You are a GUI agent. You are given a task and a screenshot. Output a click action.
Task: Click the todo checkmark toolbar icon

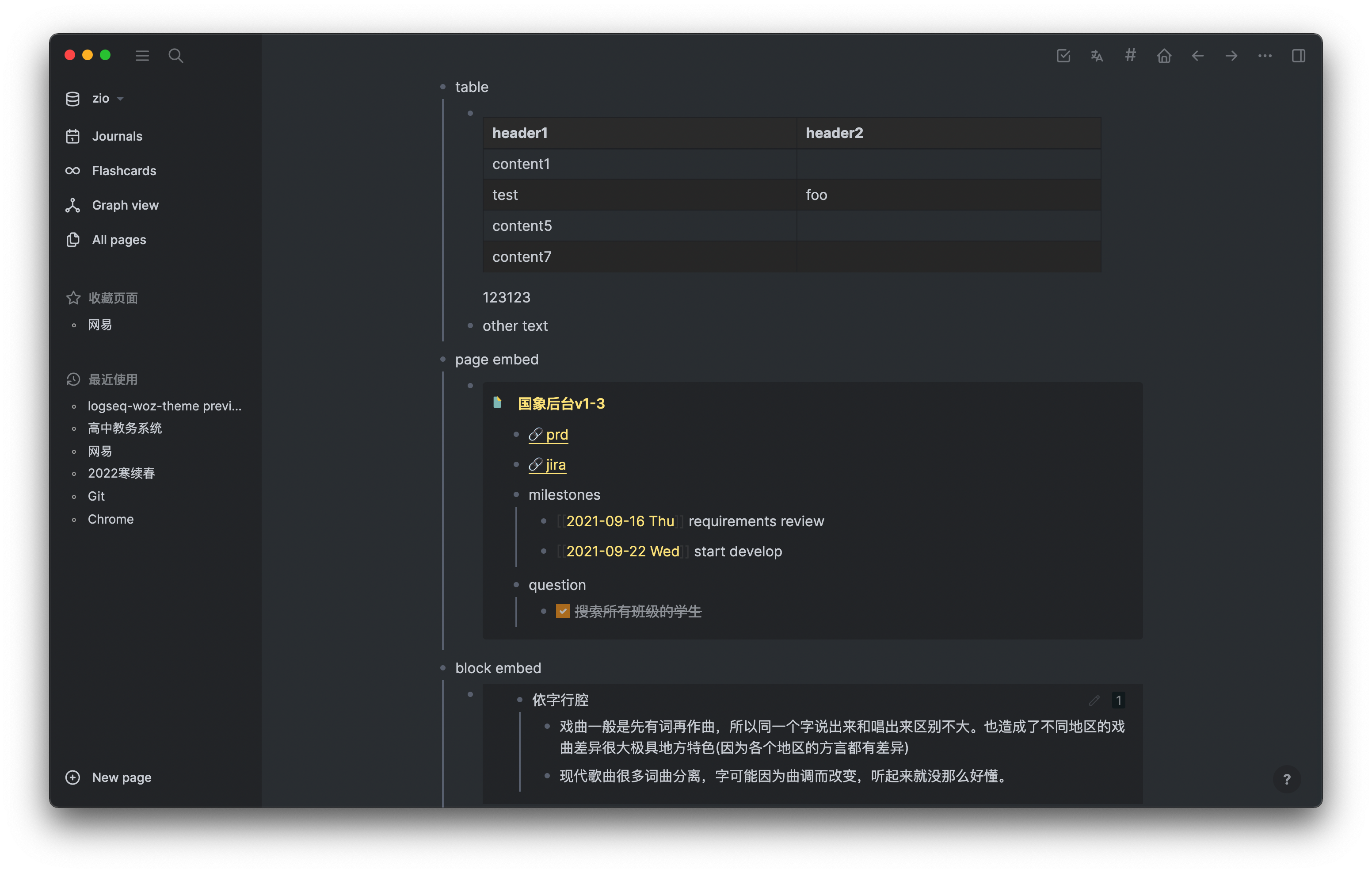(x=1063, y=55)
